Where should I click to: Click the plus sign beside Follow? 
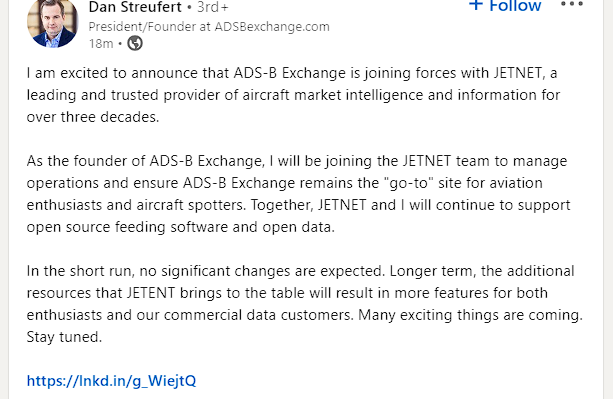click(475, 5)
